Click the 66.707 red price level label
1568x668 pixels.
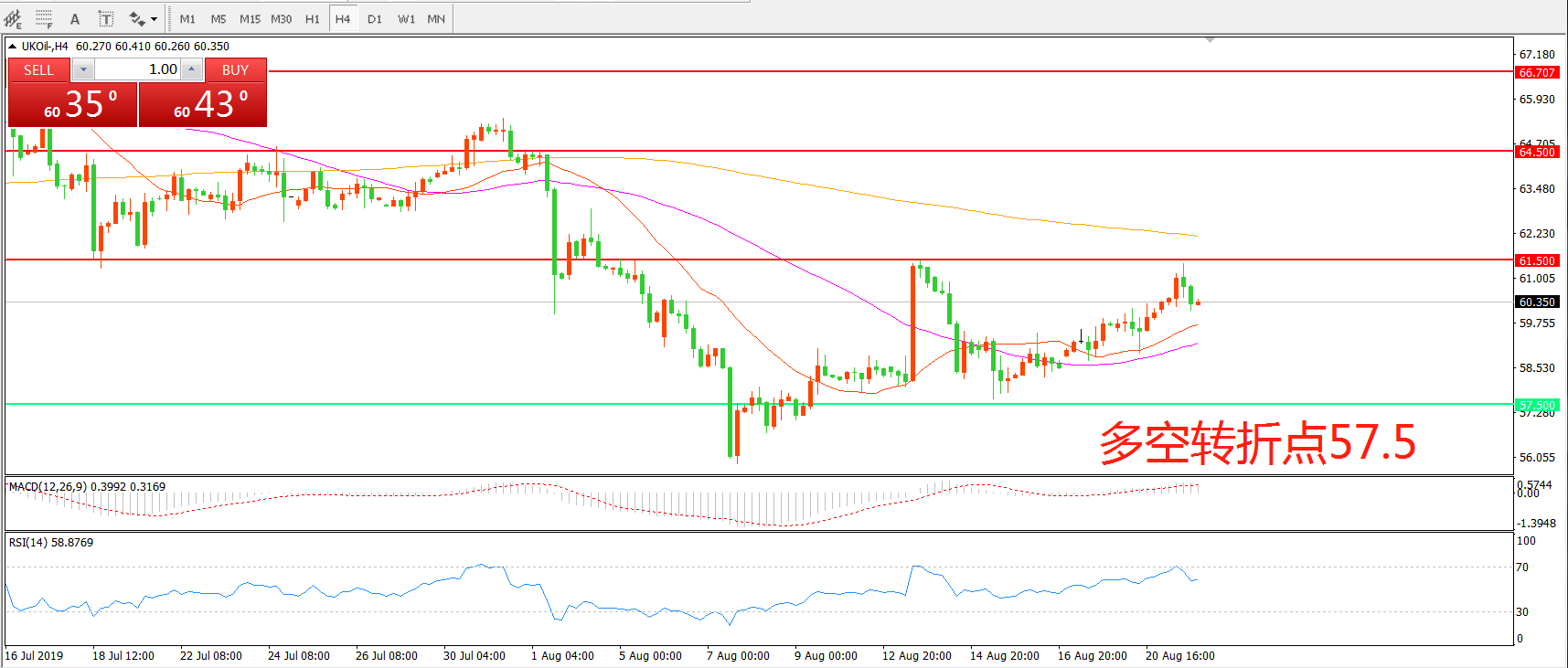tap(1537, 72)
